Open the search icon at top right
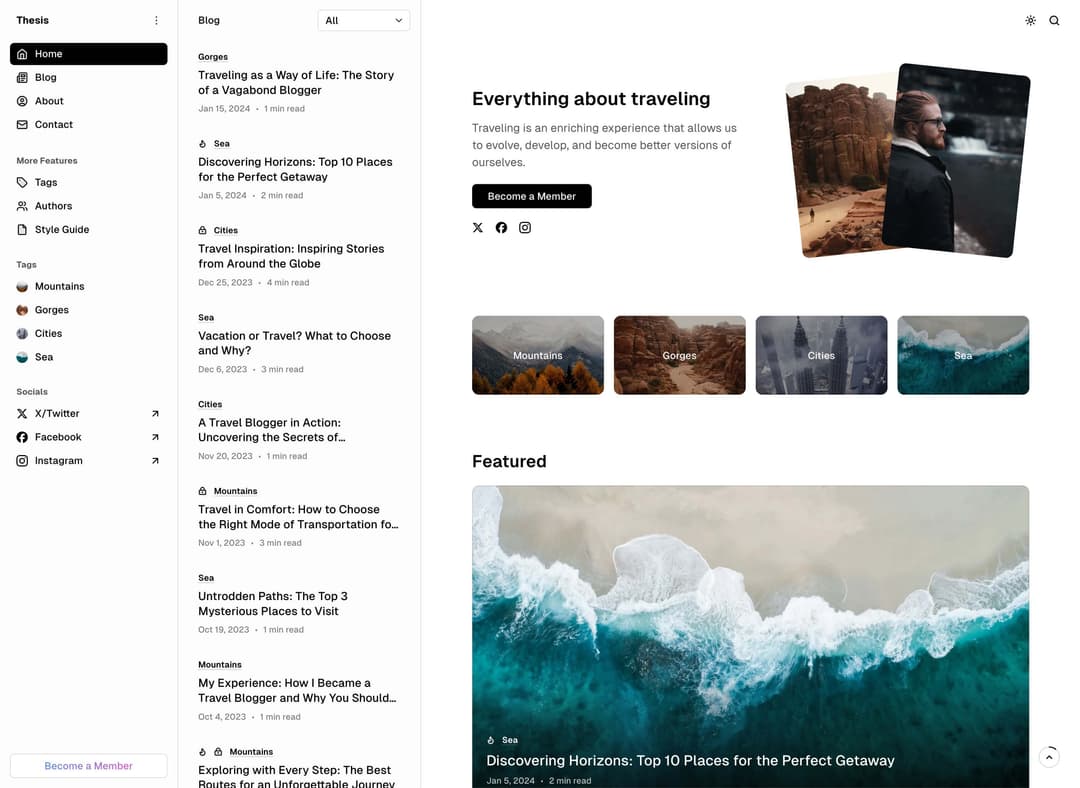 1054,20
